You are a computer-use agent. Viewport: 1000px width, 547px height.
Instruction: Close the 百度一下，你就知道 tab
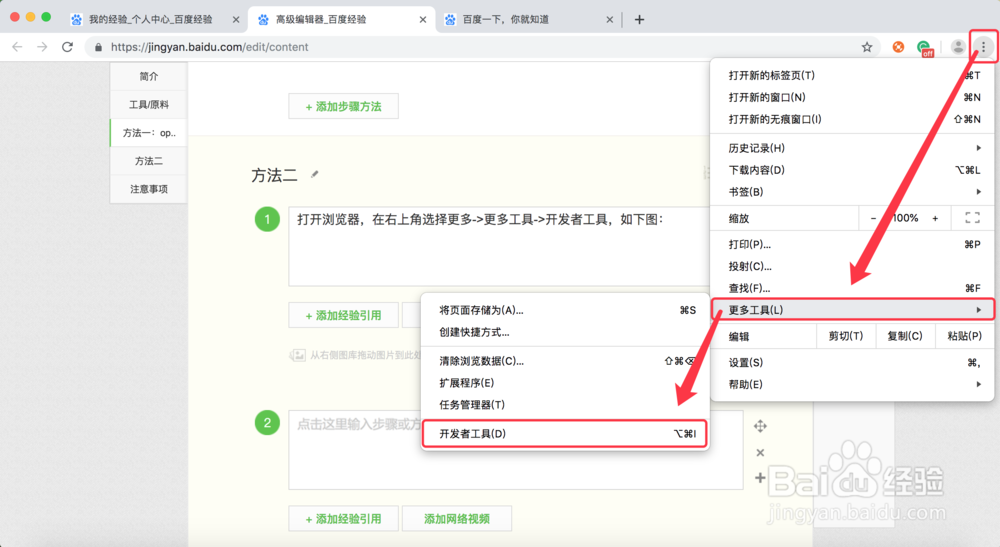610,20
